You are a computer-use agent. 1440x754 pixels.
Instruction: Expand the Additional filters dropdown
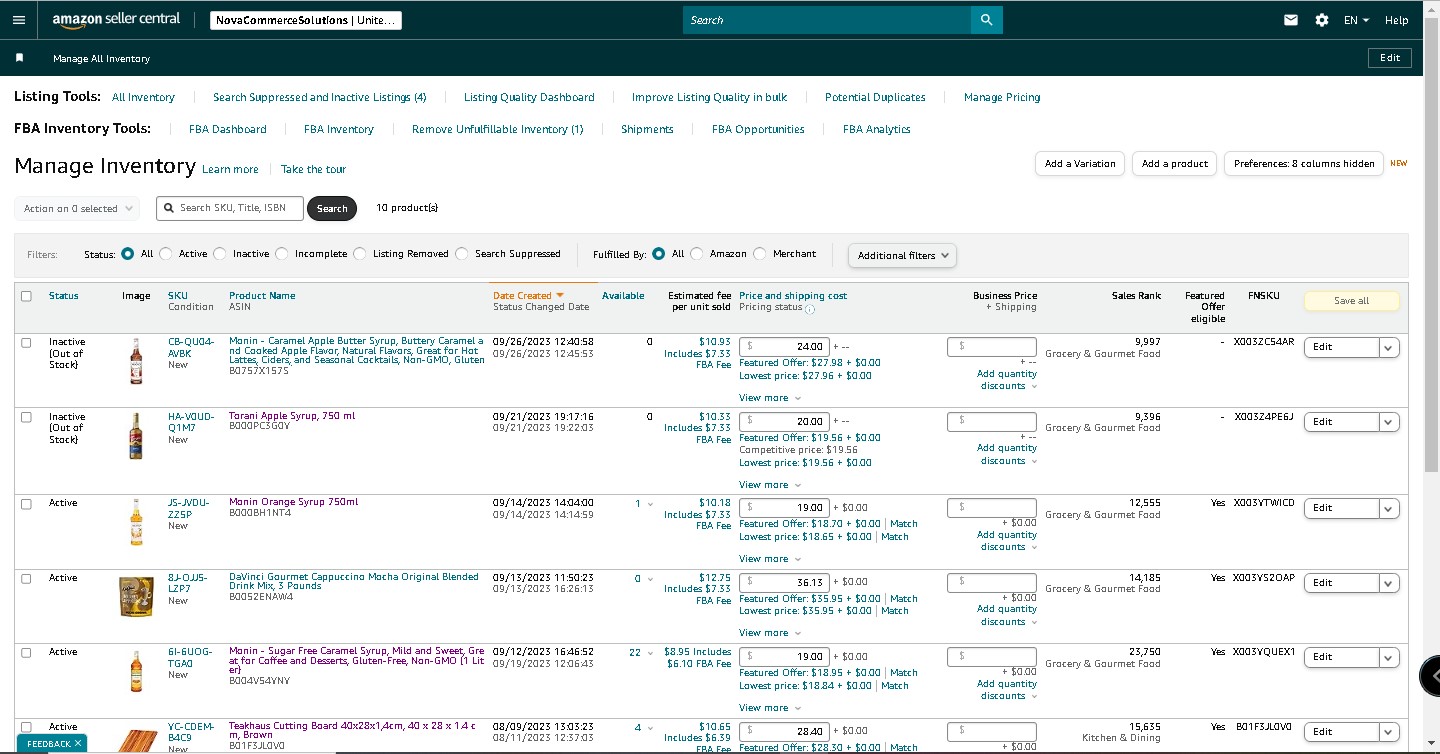click(x=902, y=255)
